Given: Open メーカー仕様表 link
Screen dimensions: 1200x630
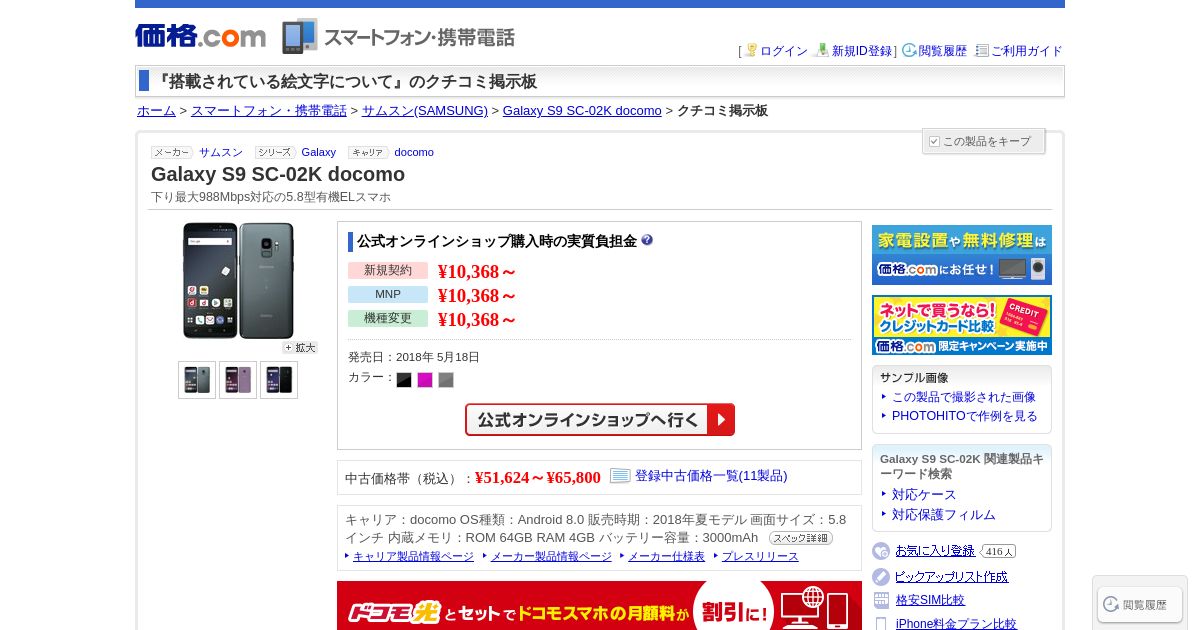Looking at the screenshot, I should [x=666, y=557].
